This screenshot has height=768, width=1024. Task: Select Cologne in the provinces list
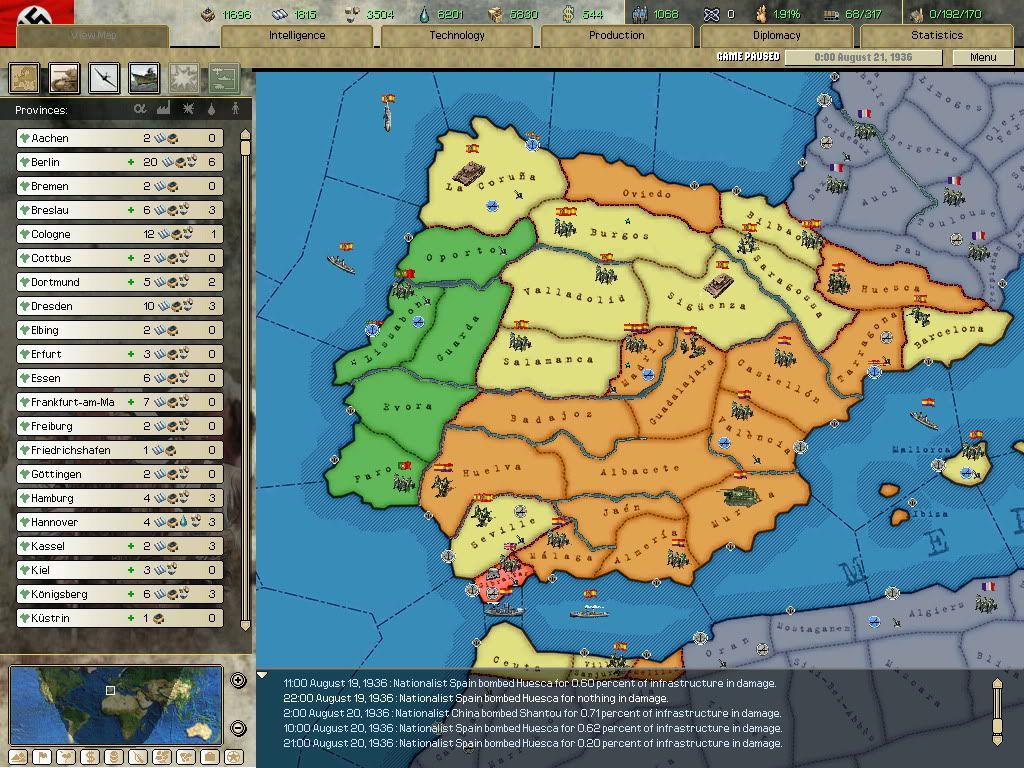pos(120,234)
